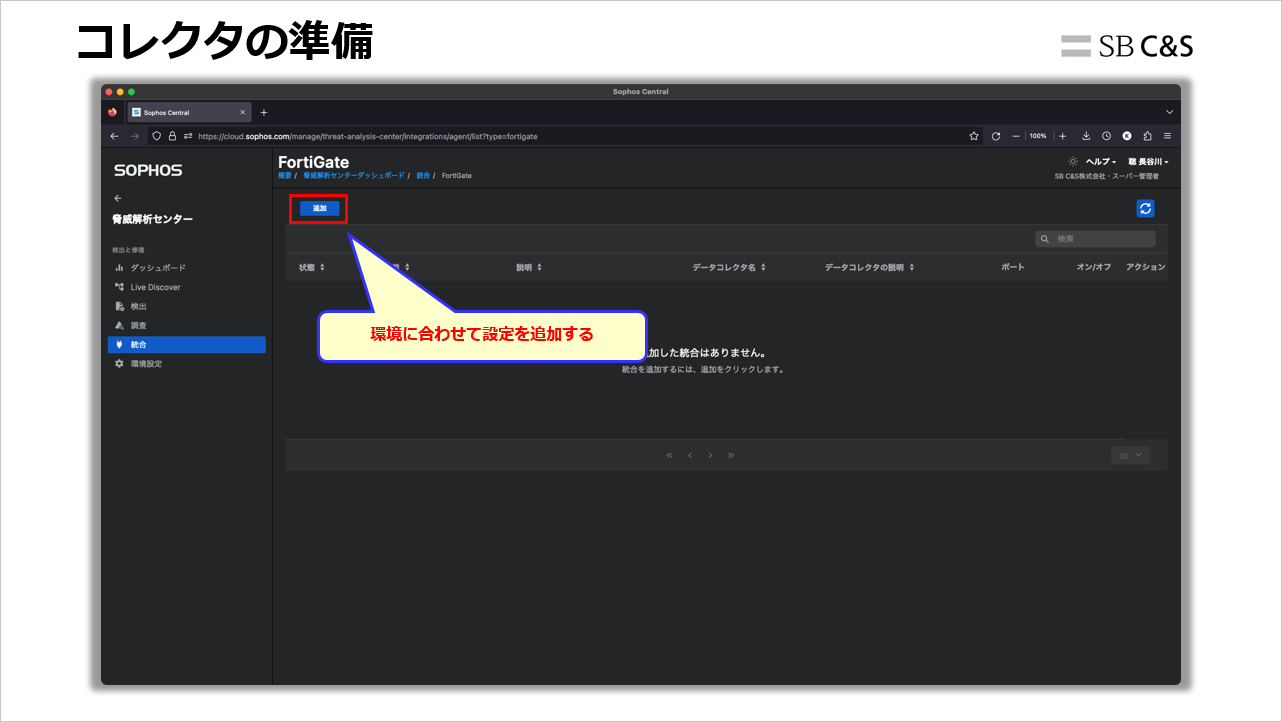
Task: Click the Firefox icon beside tabs
Action: 113,112
